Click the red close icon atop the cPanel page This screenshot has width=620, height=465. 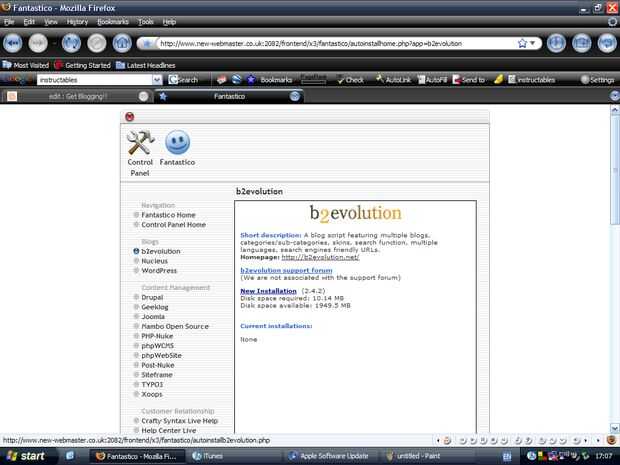130,117
